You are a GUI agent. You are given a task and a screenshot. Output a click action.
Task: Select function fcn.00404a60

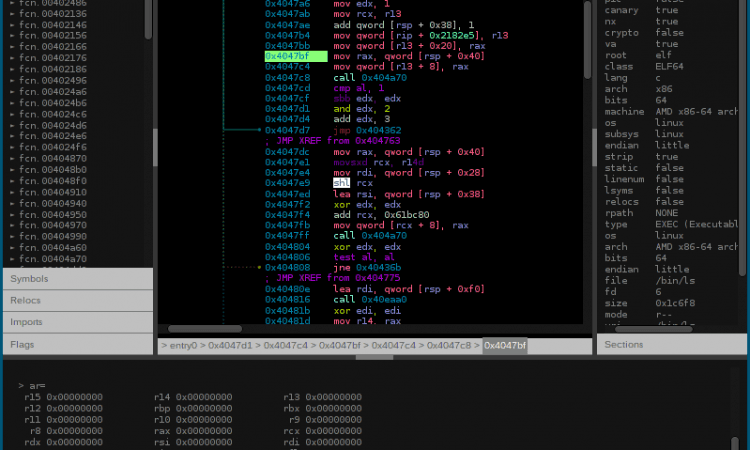point(53,248)
